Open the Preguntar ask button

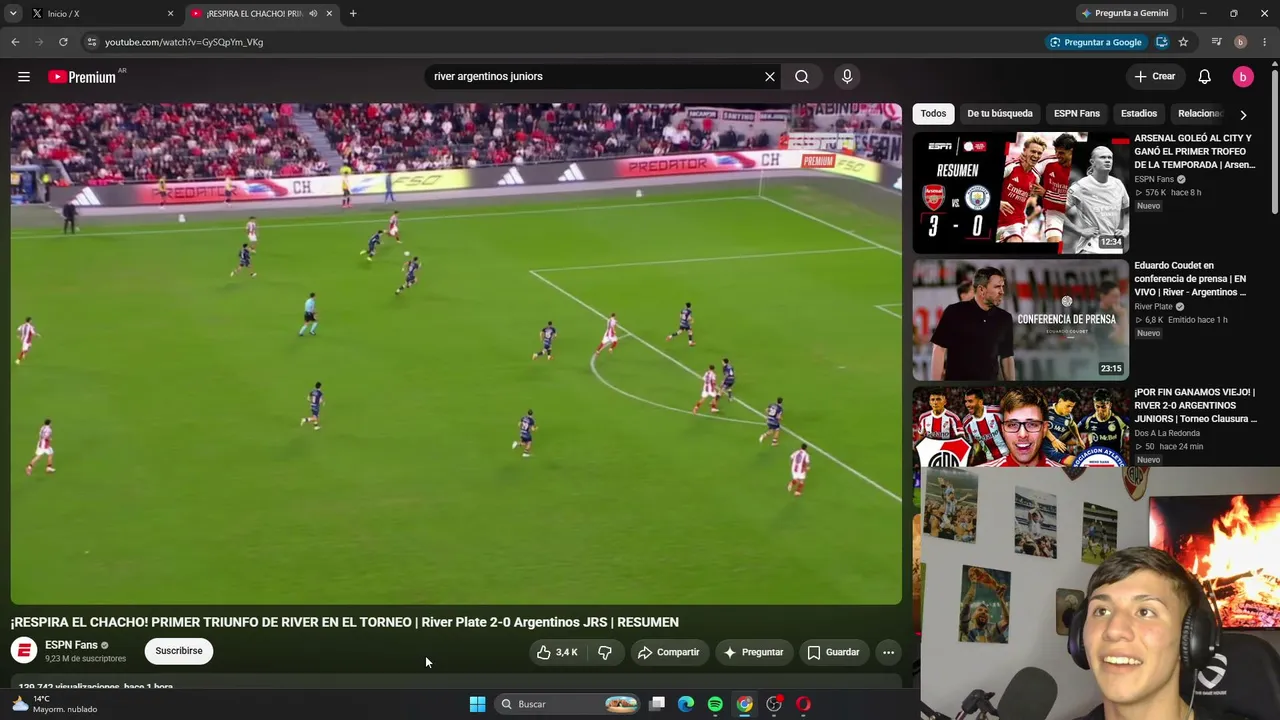click(x=754, y=652)
